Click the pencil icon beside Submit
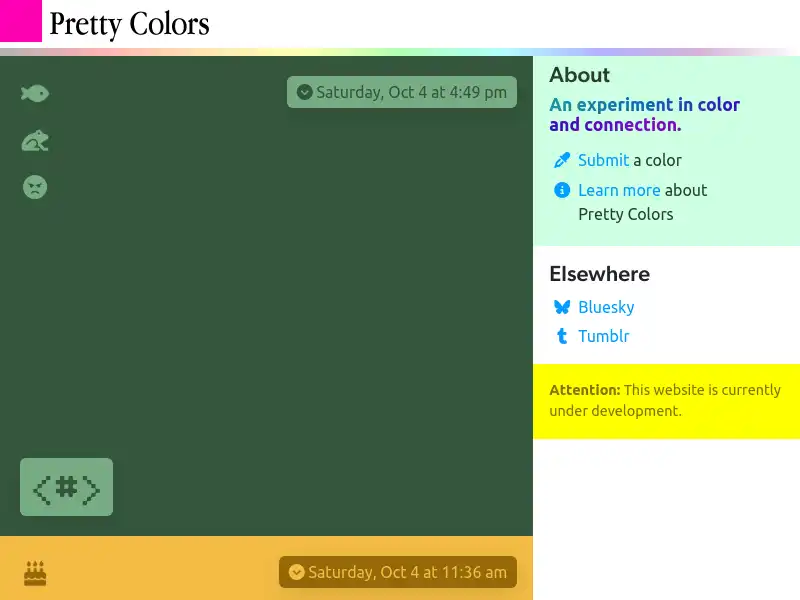The image size is (800, 600). point(562,159)
